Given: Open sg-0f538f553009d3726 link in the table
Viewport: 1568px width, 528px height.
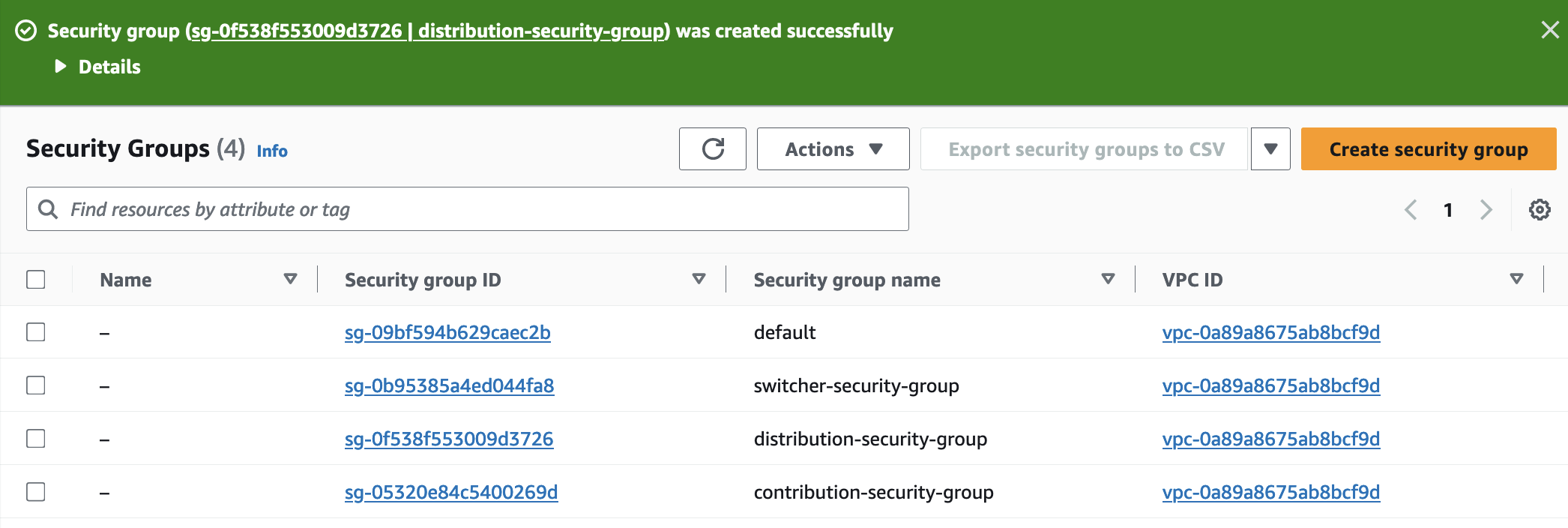Looking at the screenshot, I should [449, 439].
